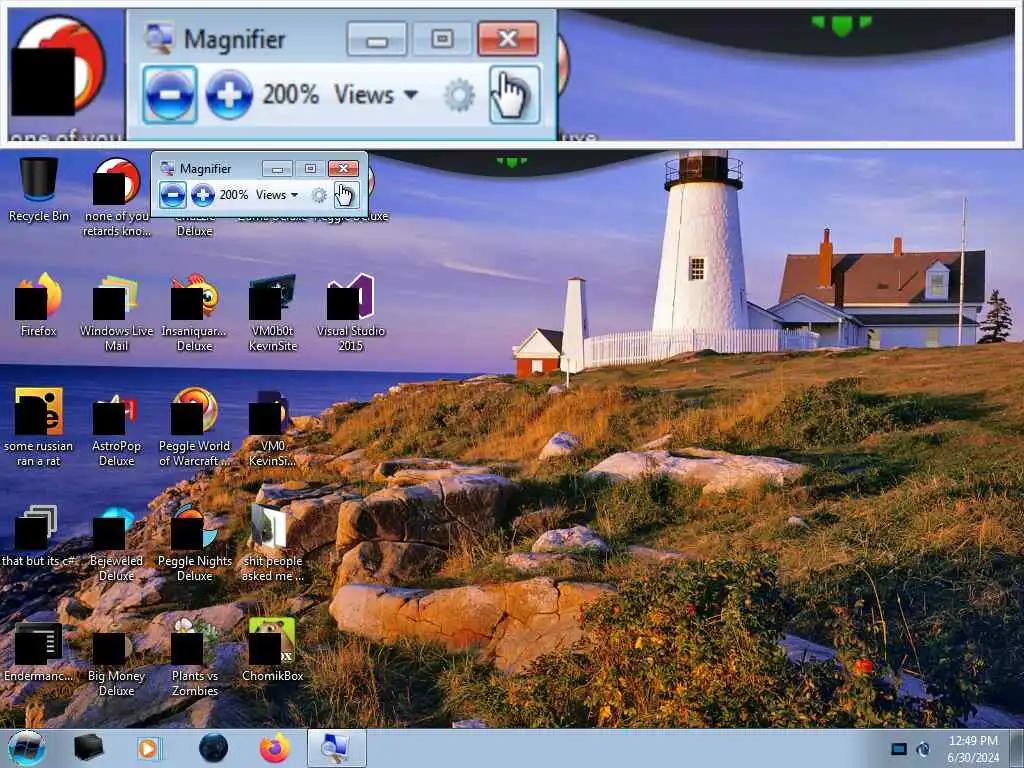Select the Visual Studio 2015 shortcut
The width and height of the screenshot is (1024, 768).
click(351, 312)
